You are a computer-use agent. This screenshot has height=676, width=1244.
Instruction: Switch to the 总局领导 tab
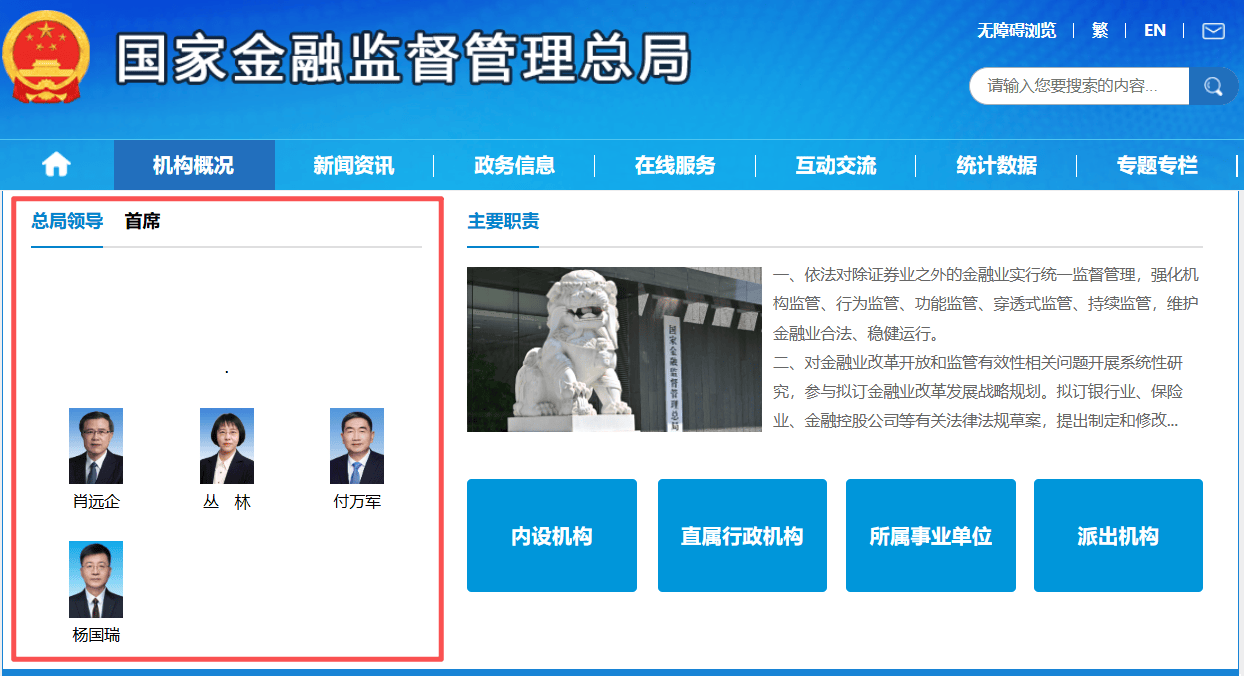point(67,221)
